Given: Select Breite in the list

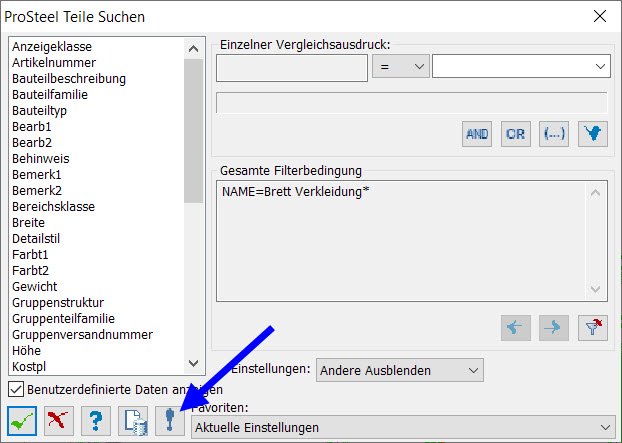Looking at the screenshot, I should pos(28,222).
